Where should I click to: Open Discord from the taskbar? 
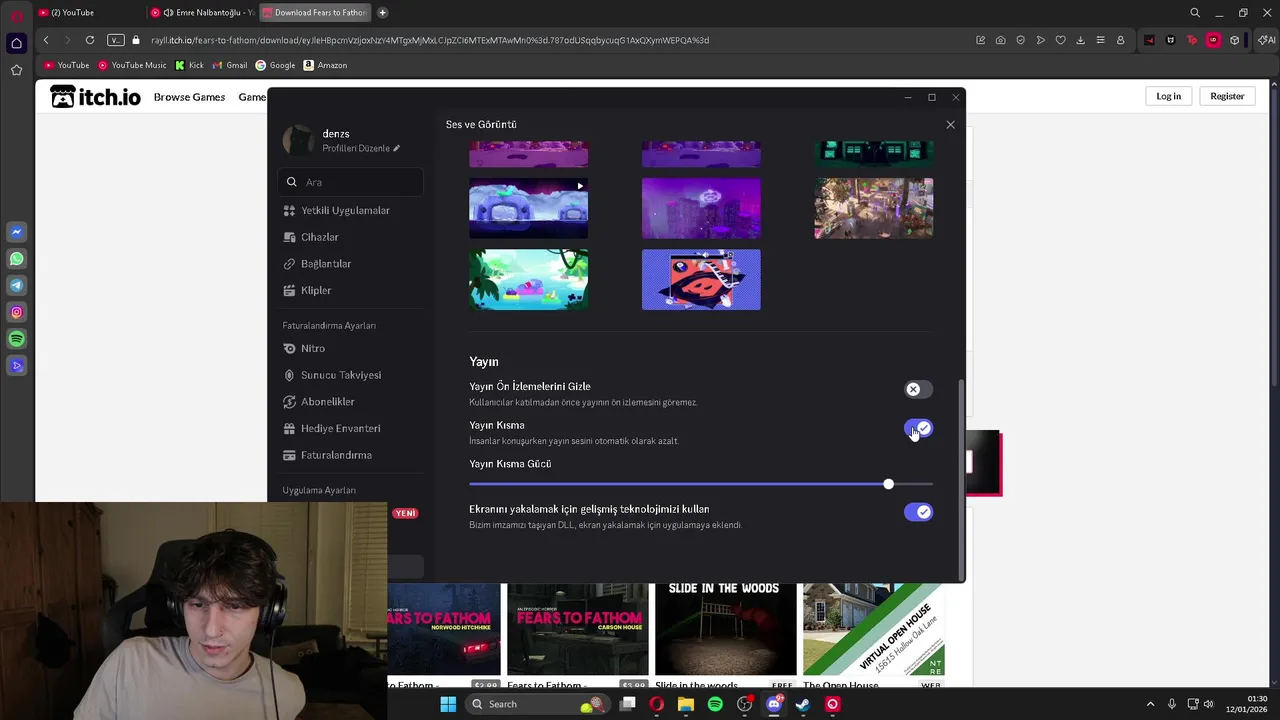(x=773, y=704)
